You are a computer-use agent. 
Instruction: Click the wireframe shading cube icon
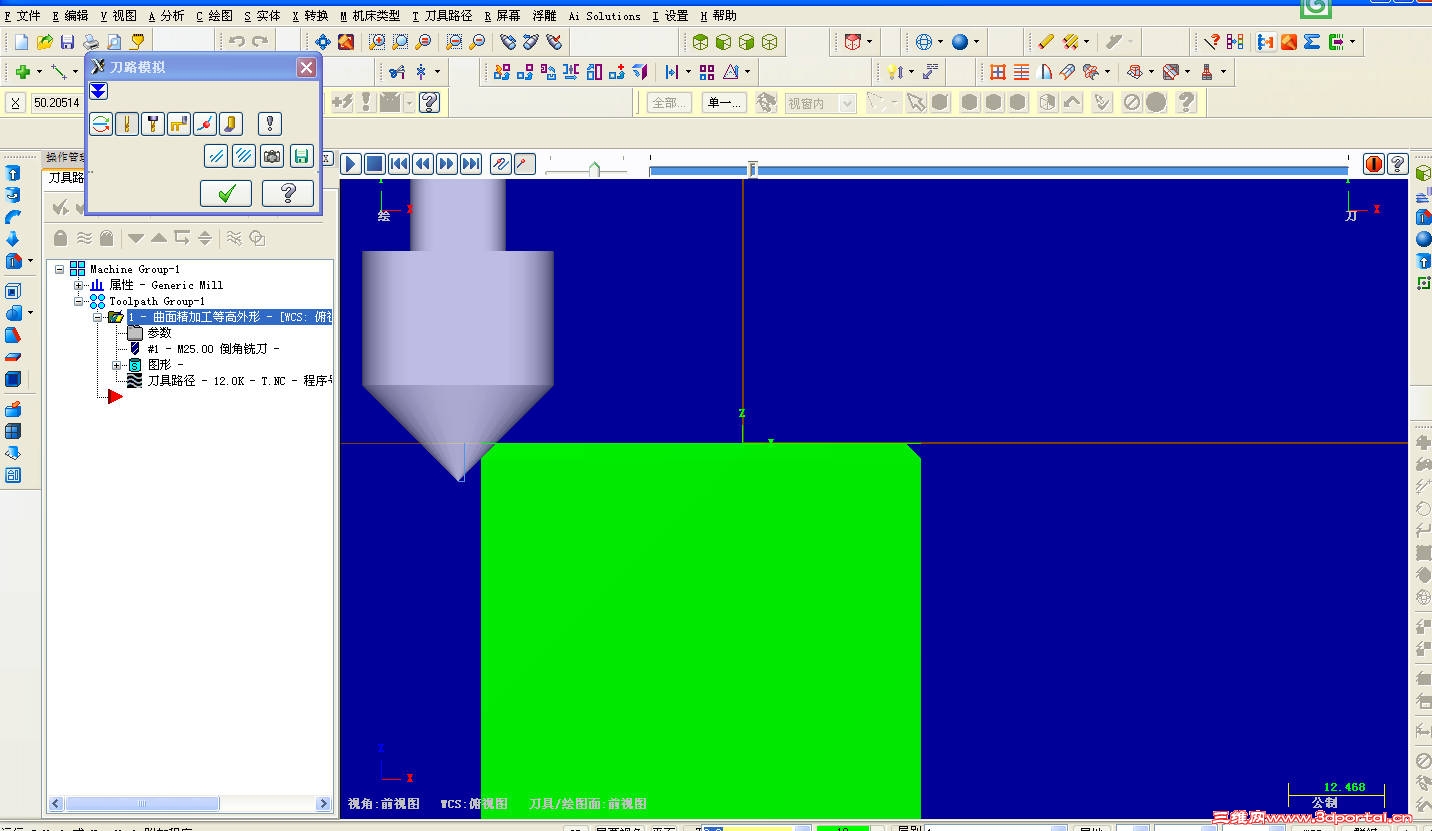[x=770, y=42]
